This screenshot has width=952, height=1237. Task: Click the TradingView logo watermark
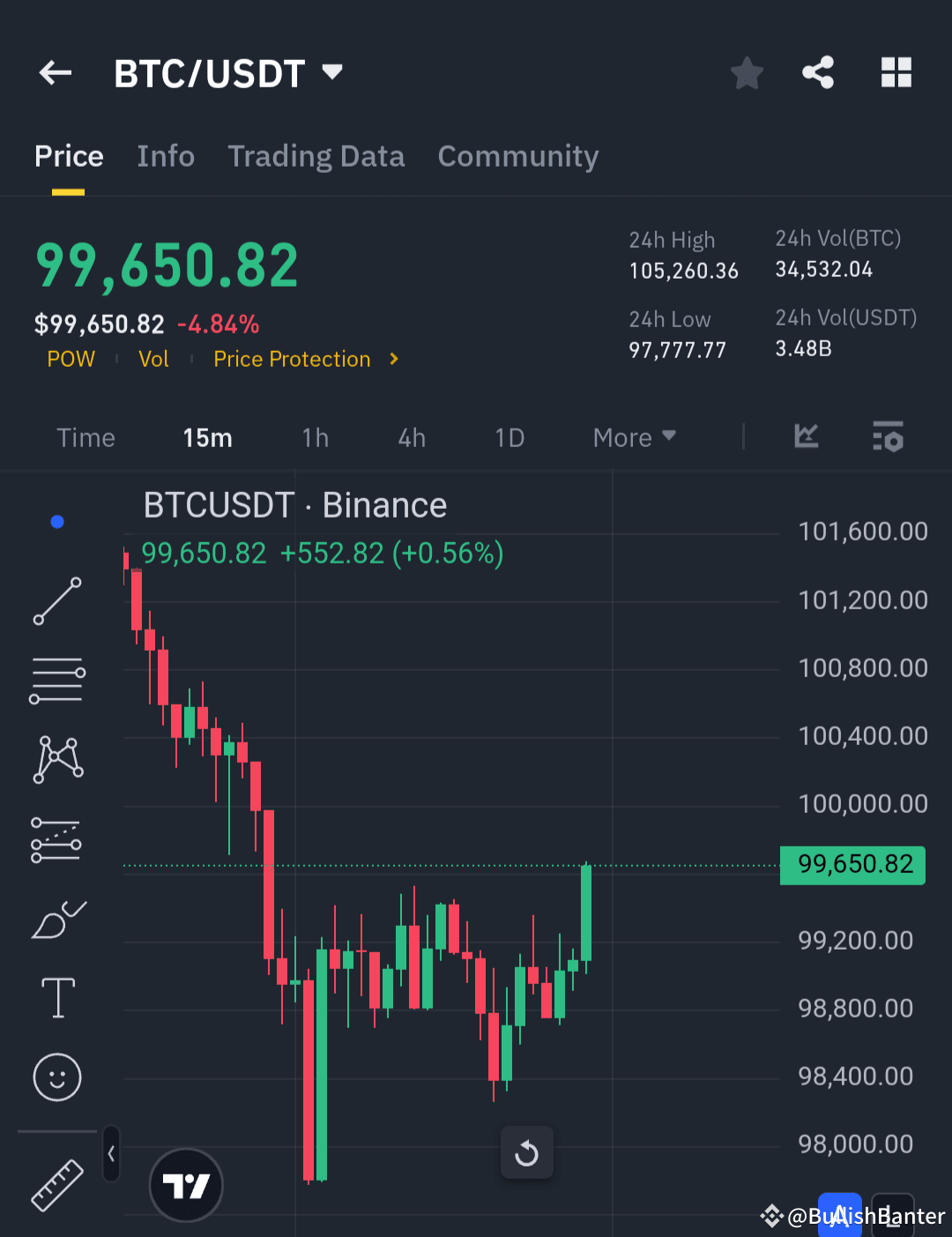(186, 1185)
